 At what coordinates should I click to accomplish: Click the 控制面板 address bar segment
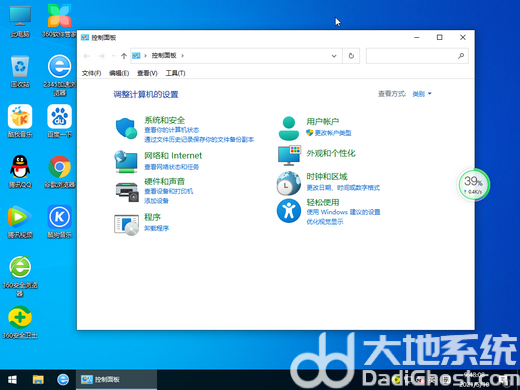(164, 56)
